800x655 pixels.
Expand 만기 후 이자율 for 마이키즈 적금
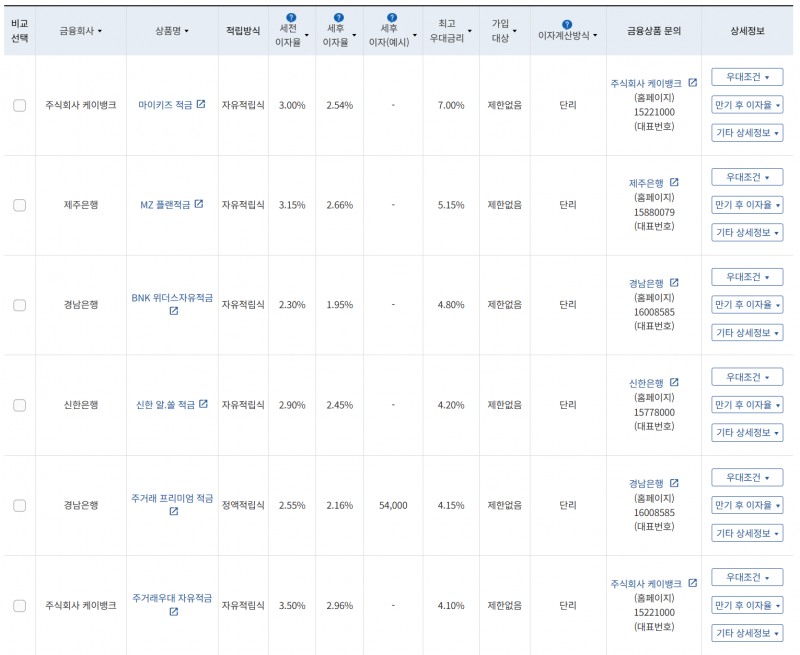747,105
